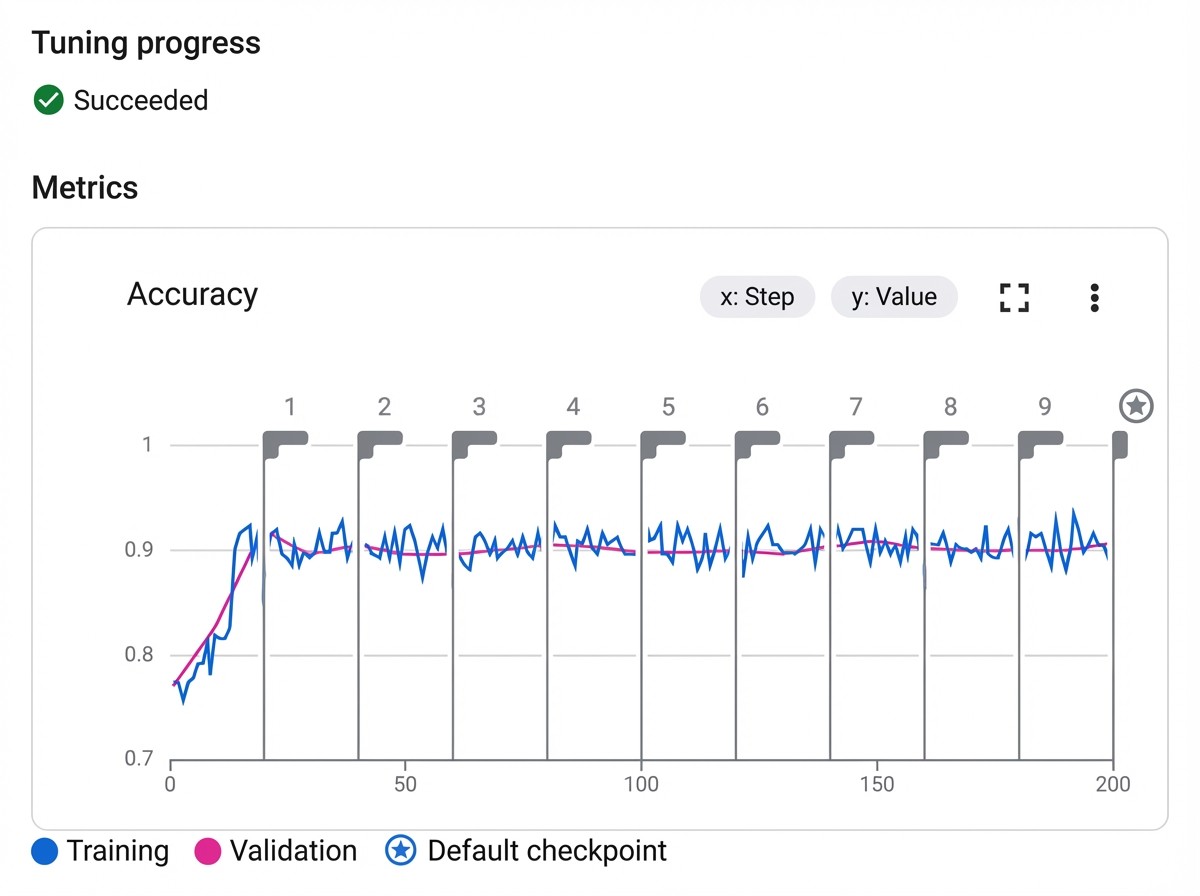Open the x: Step axis selector
Image resolution: width=1200 pixels, height=896 pixels.
coord(757,296)
